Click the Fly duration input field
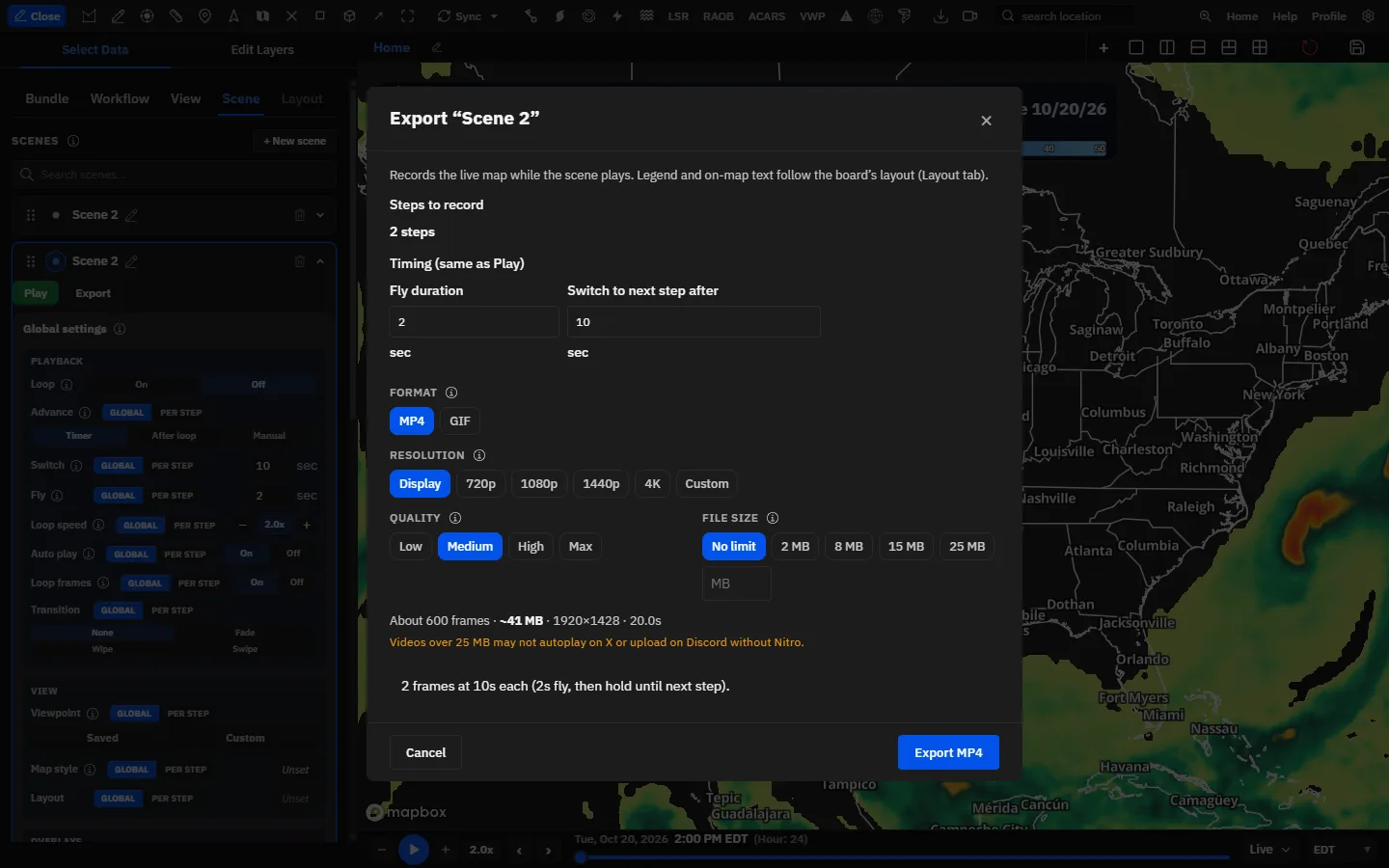The height and width of the screenshot is (868, 1389). 474,322
